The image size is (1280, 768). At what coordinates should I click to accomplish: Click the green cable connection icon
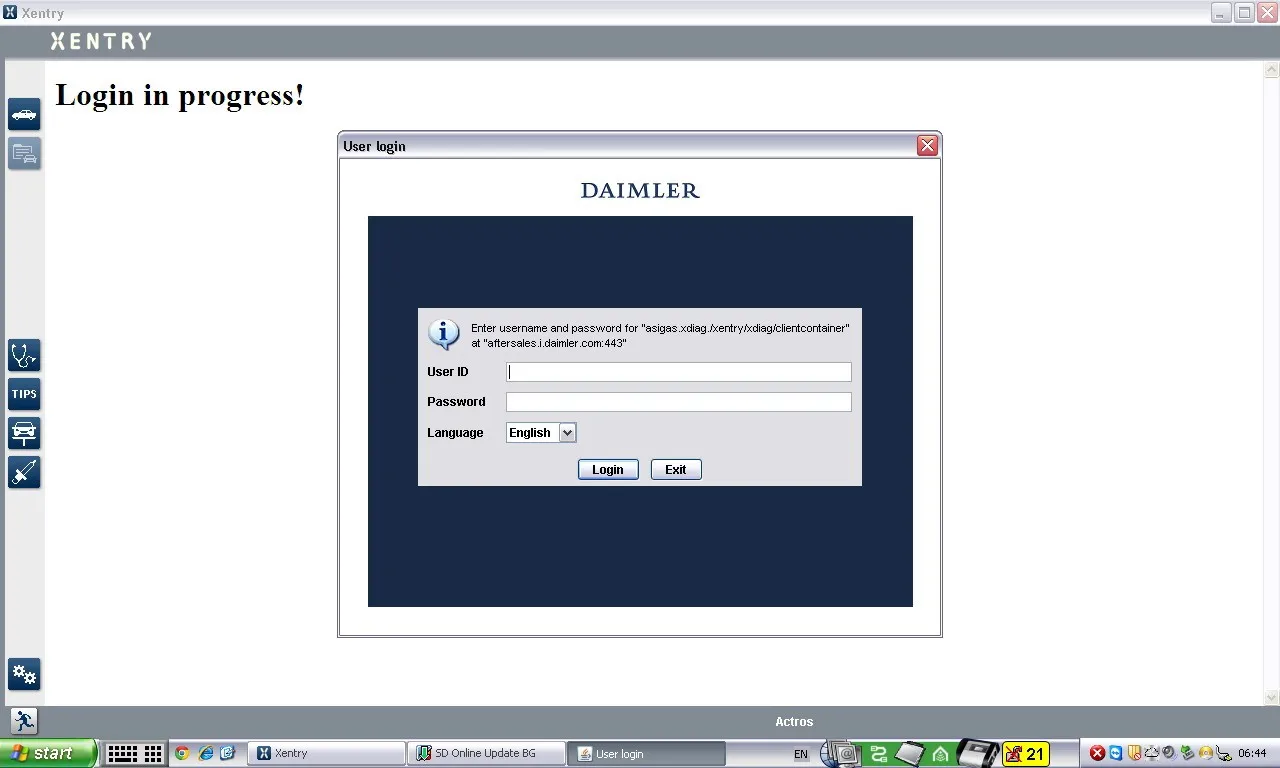click(x=878, y=753)
